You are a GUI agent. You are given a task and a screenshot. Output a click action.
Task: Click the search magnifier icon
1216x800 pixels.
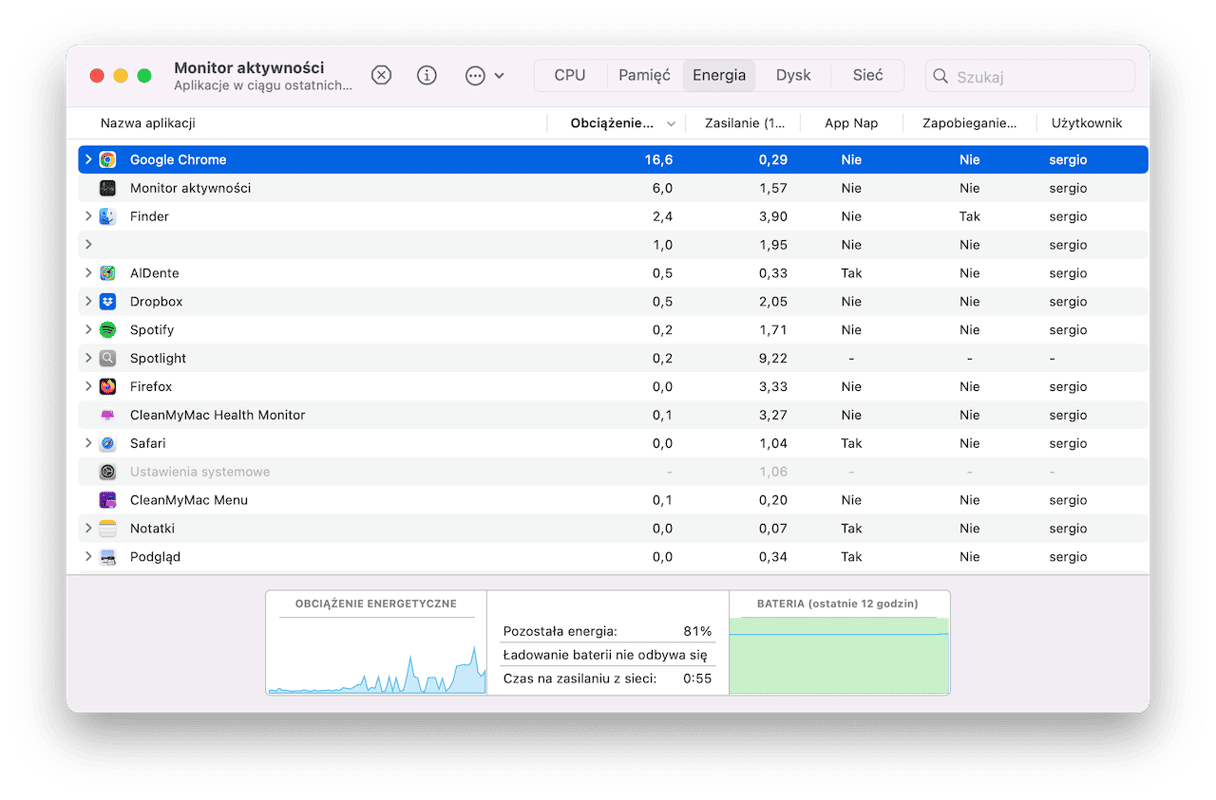pyautogui.click(x=940, y=76)
